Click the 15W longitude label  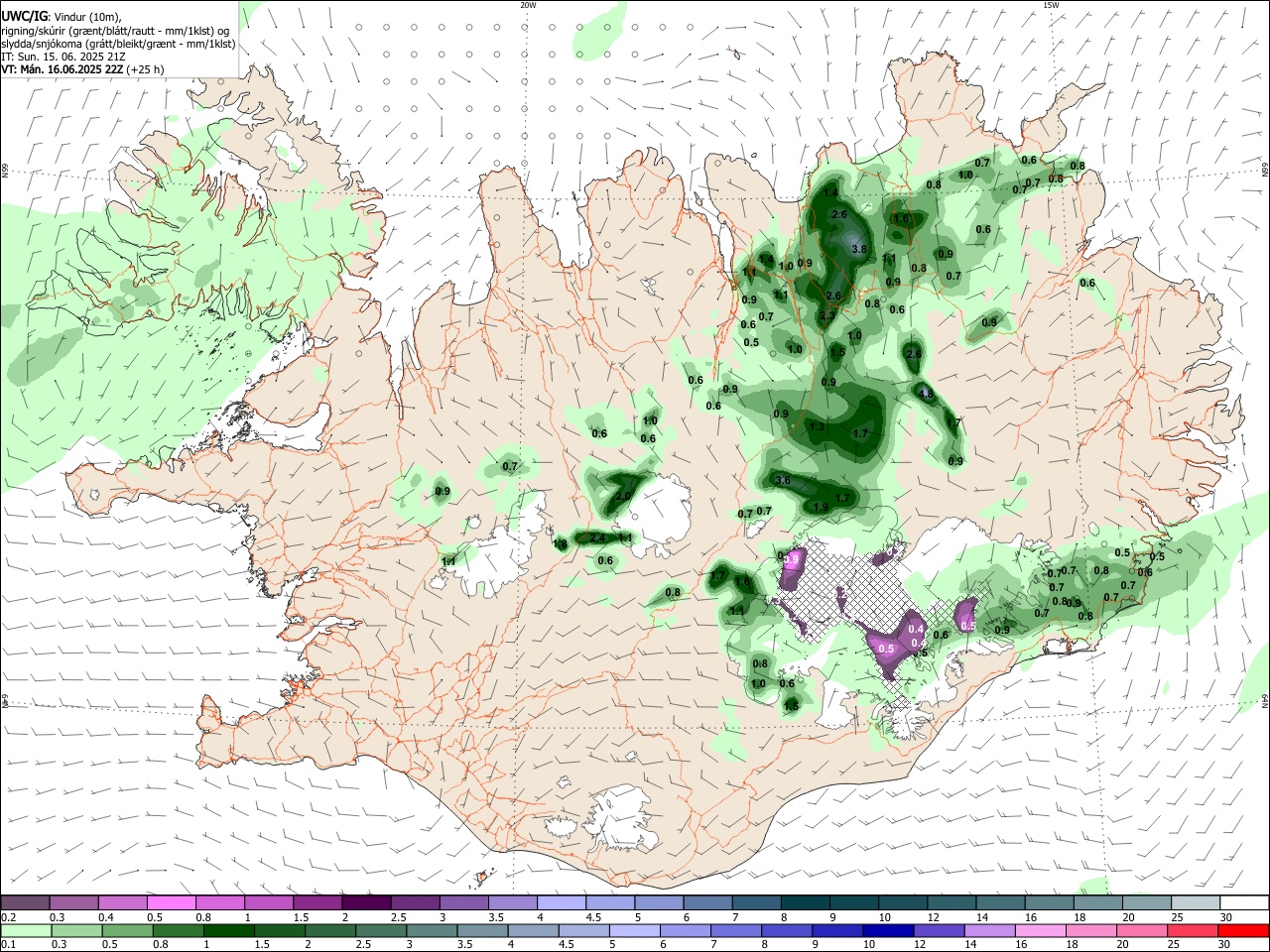[x=1051, y=5]
